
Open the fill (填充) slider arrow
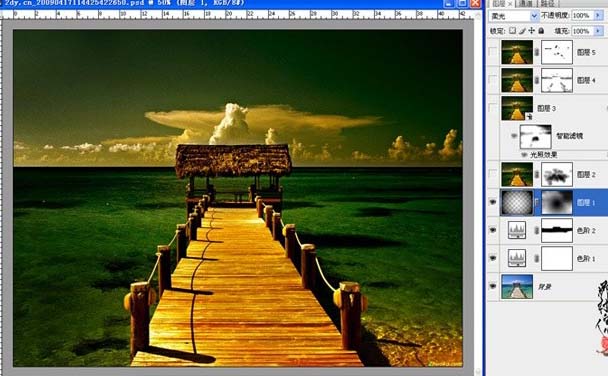coord(598,31)
